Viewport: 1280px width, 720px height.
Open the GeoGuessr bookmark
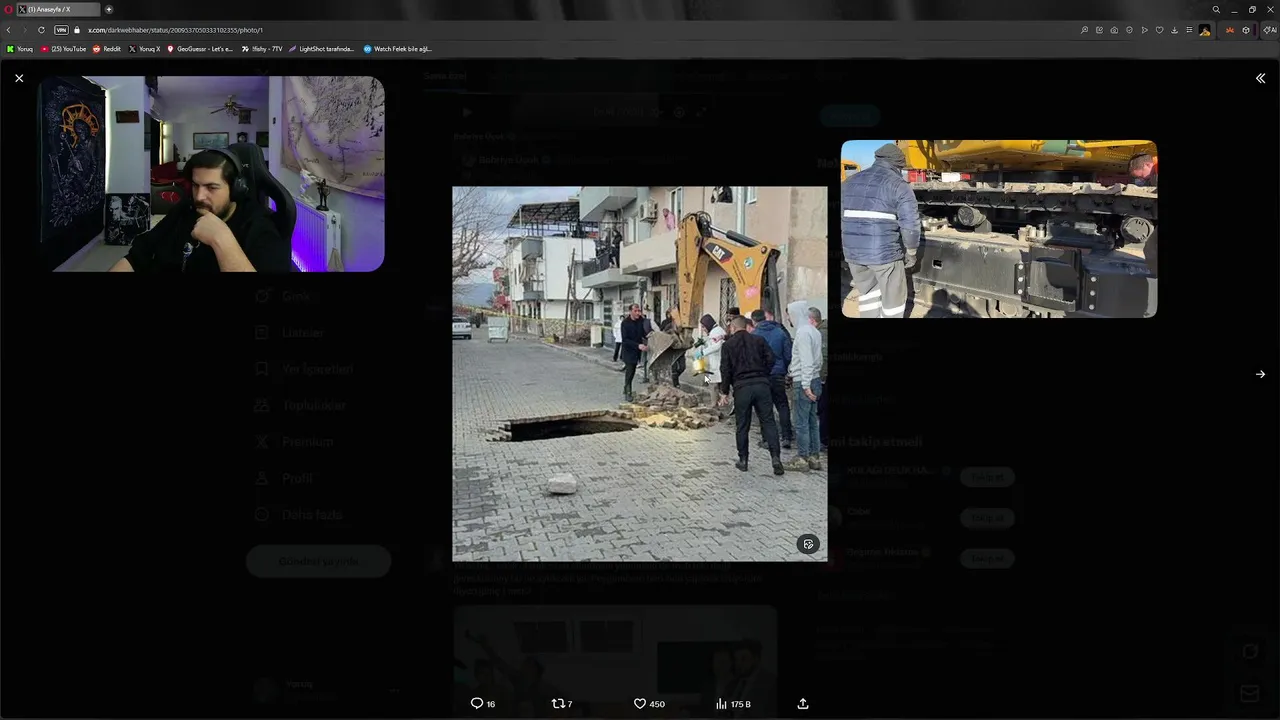200,49
